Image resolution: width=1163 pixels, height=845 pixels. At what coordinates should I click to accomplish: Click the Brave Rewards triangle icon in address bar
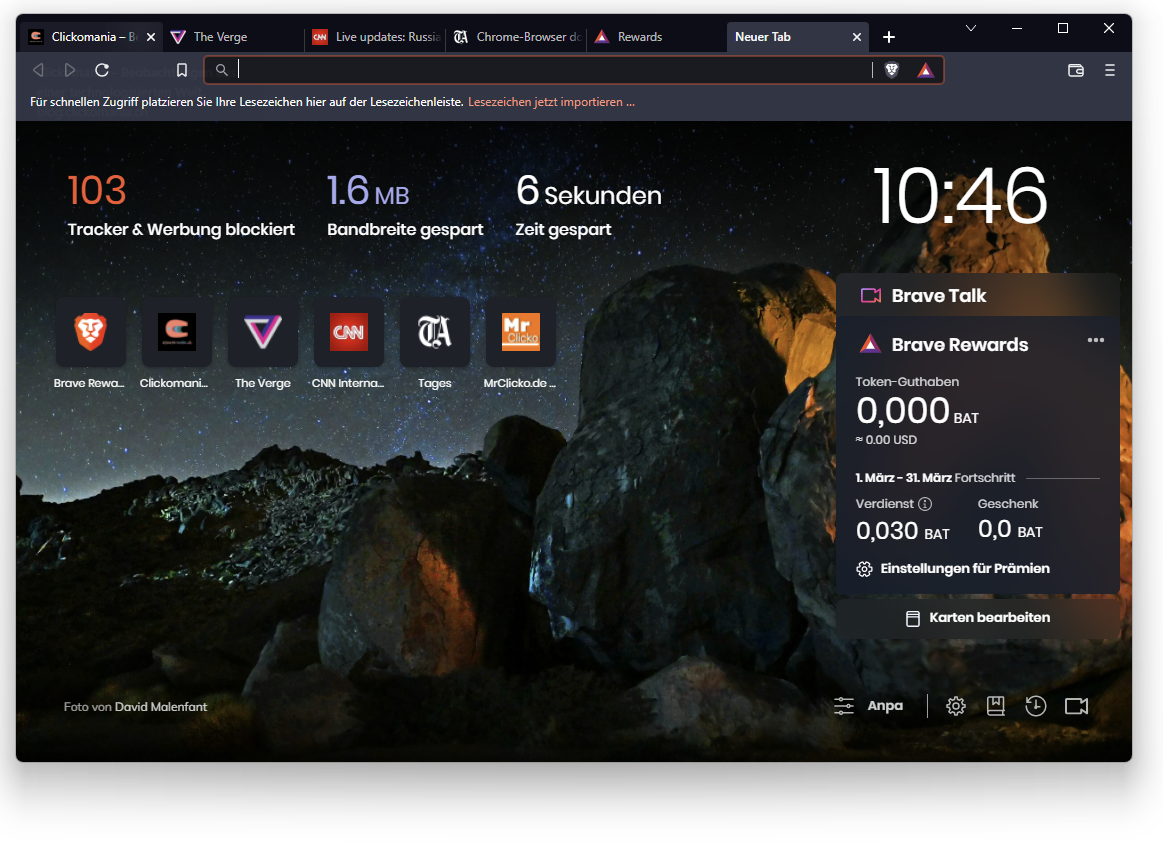925,70
